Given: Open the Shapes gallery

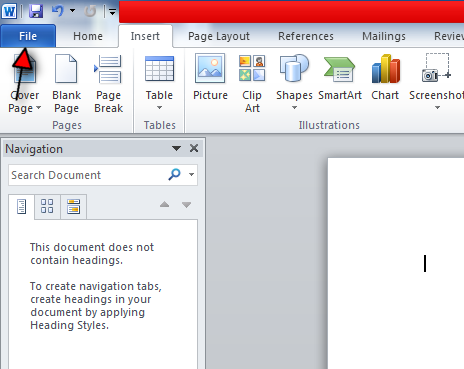Looking at the screenshot, I should click(294, 83).
